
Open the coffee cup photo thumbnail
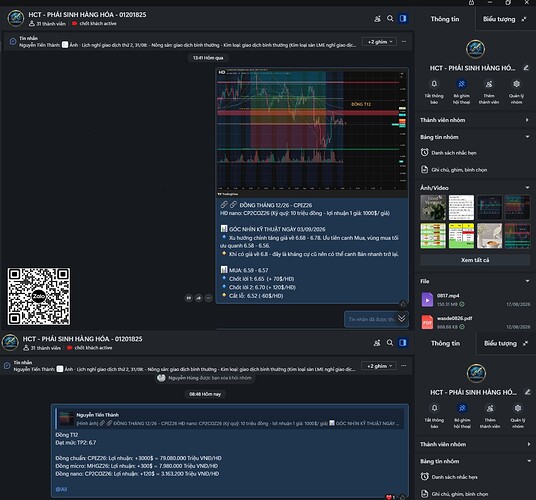[490, 236]
